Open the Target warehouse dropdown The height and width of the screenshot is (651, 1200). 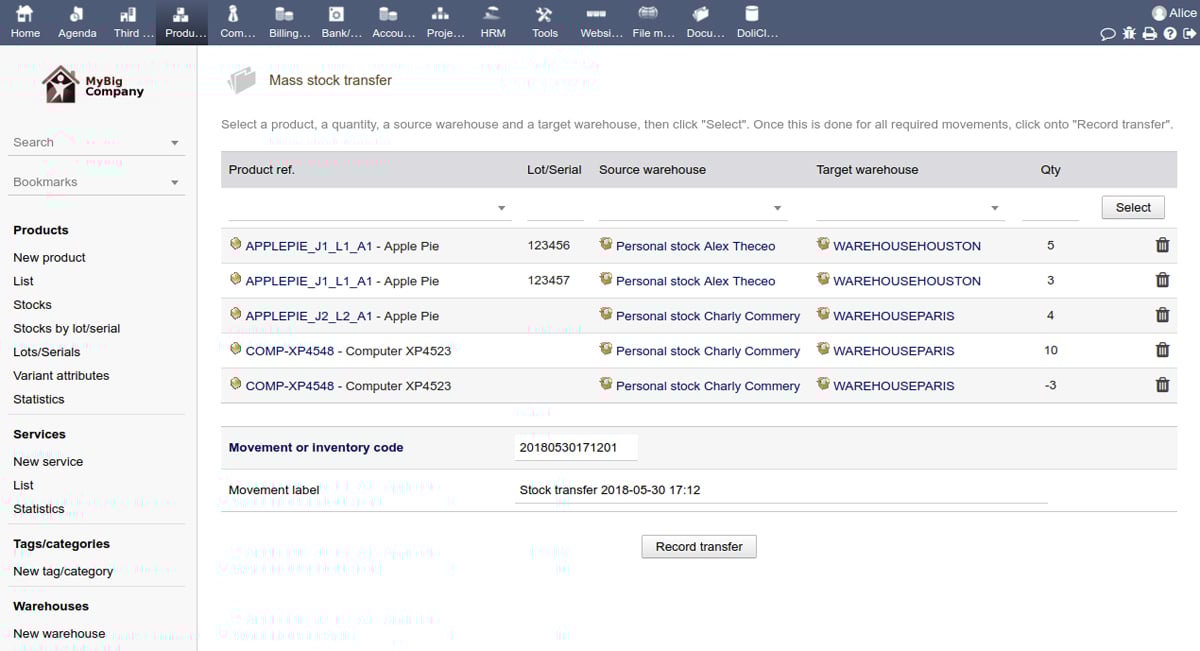pyautogui.click(x=993, y=208)
